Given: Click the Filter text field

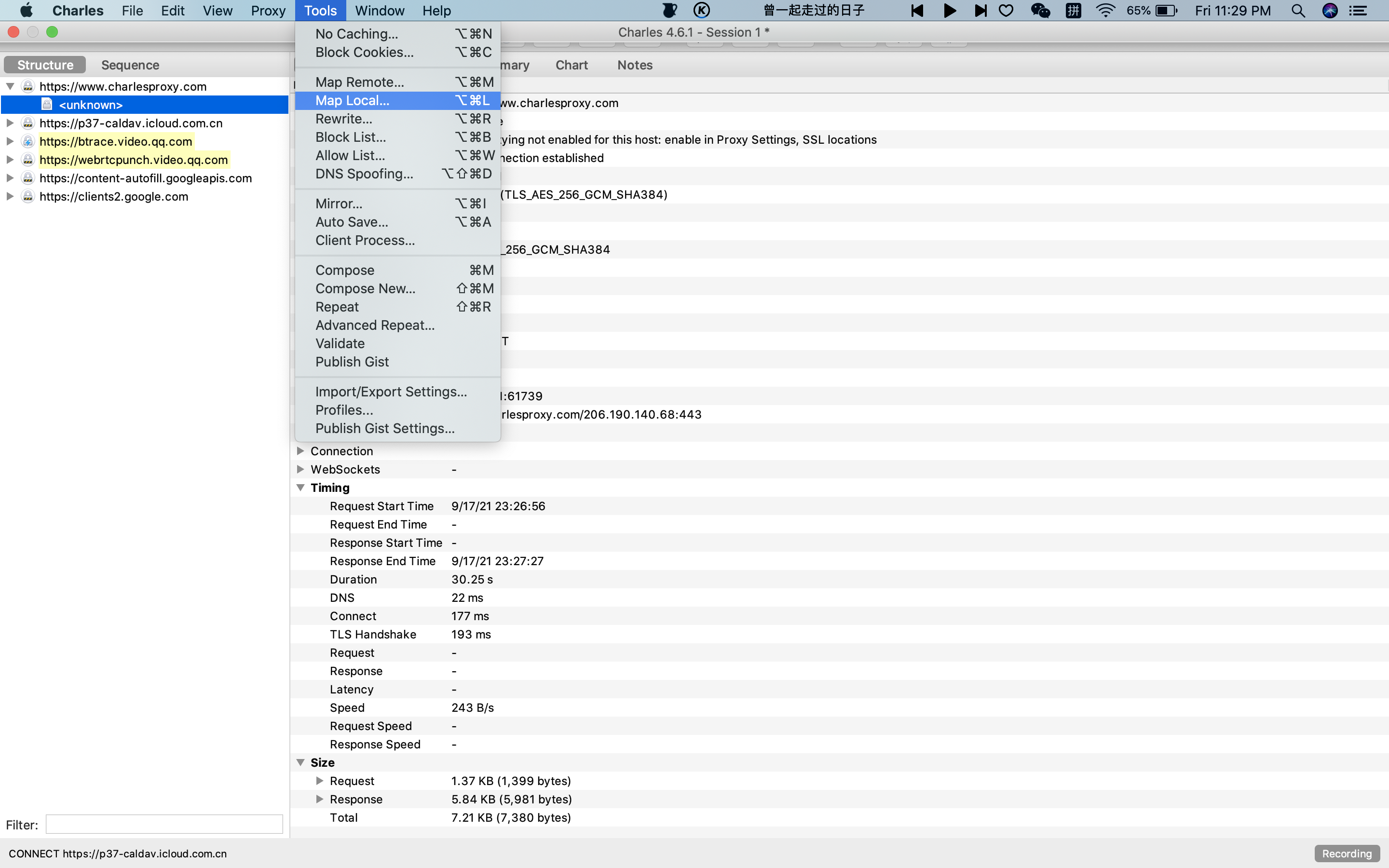Looking at the screenshot, I should [164, 825].
